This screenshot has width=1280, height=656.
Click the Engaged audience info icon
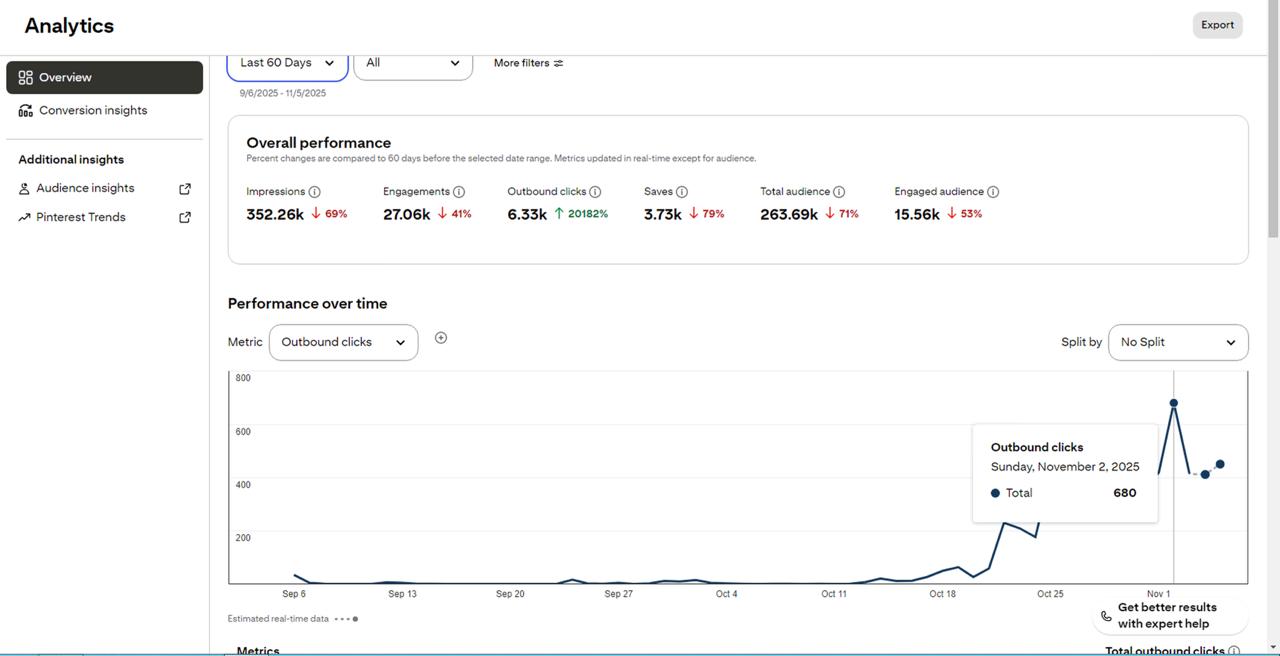993,192
